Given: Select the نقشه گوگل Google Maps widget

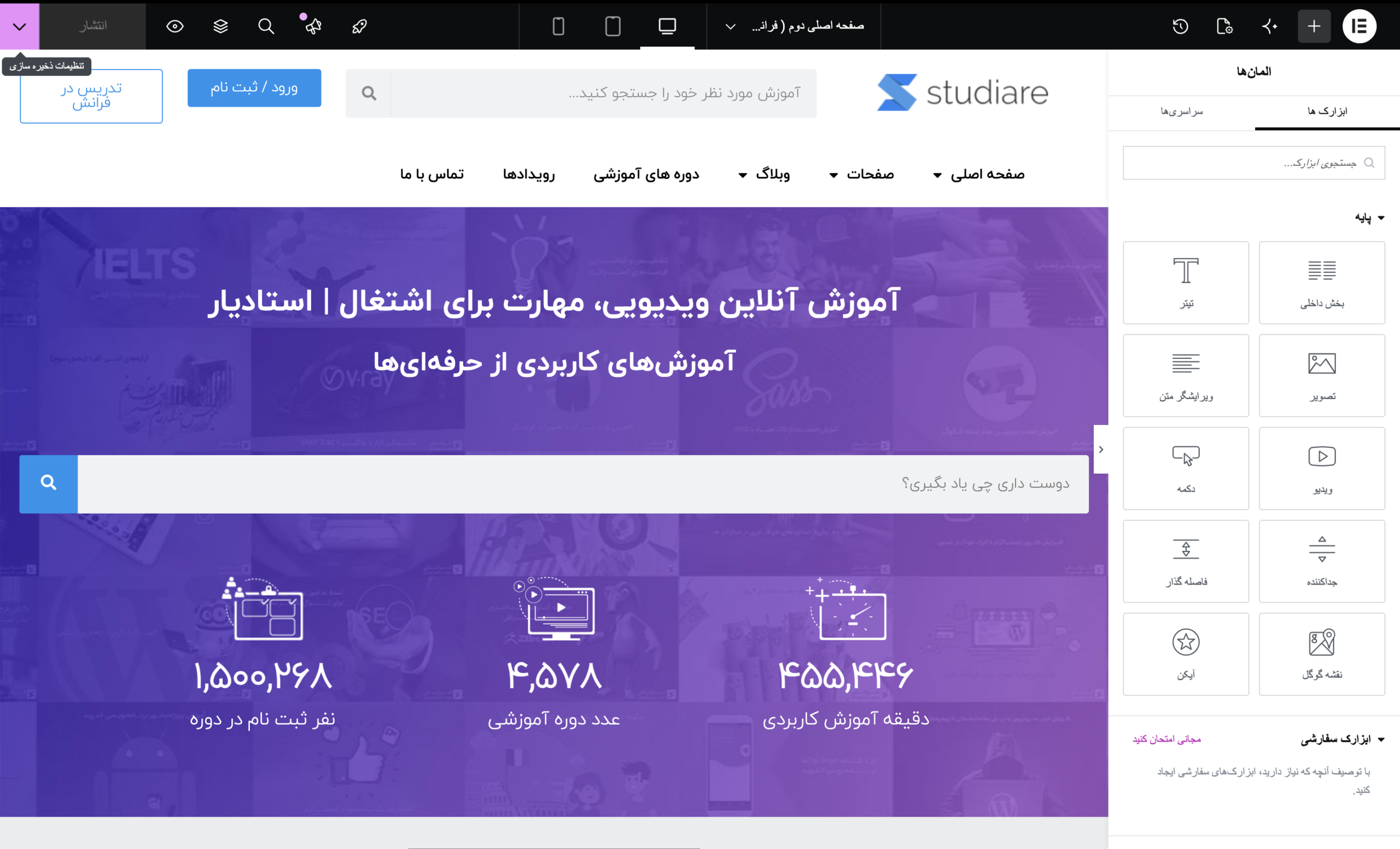Looking at the screenshot, I should pyautogui.click(x=1322, y=654).
